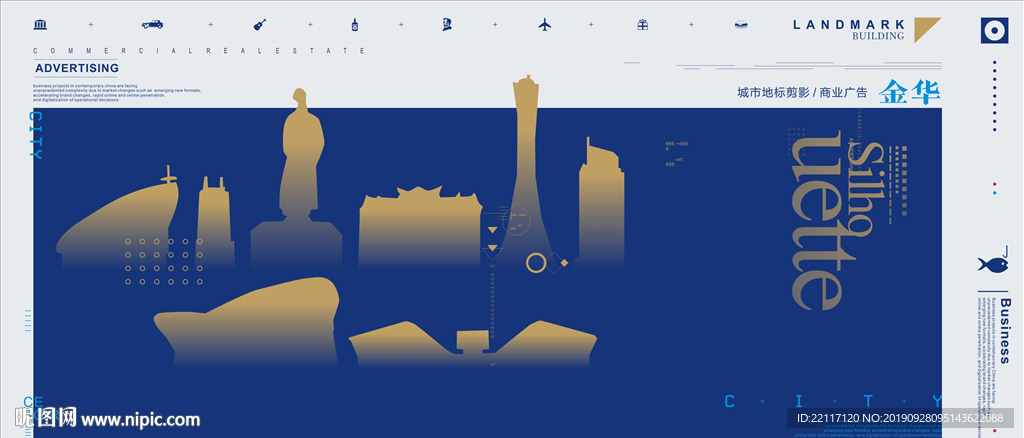Click the 金华 city name

[910, 92]
